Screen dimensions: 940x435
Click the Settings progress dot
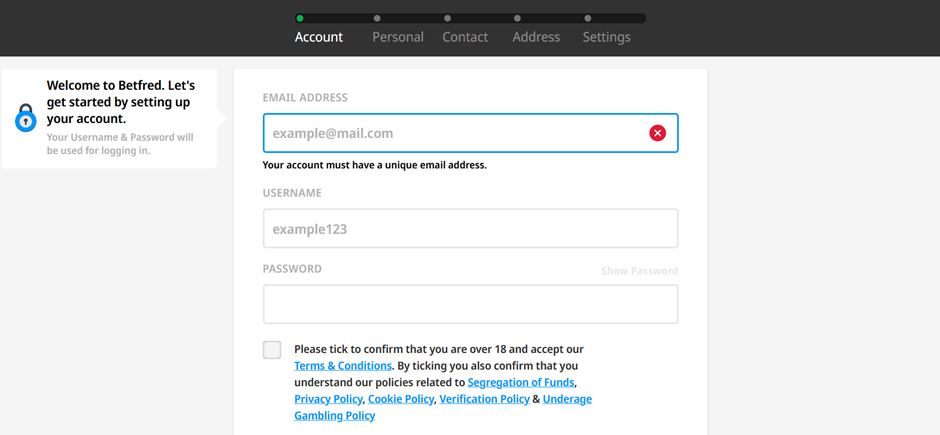(x=588, y=19)
